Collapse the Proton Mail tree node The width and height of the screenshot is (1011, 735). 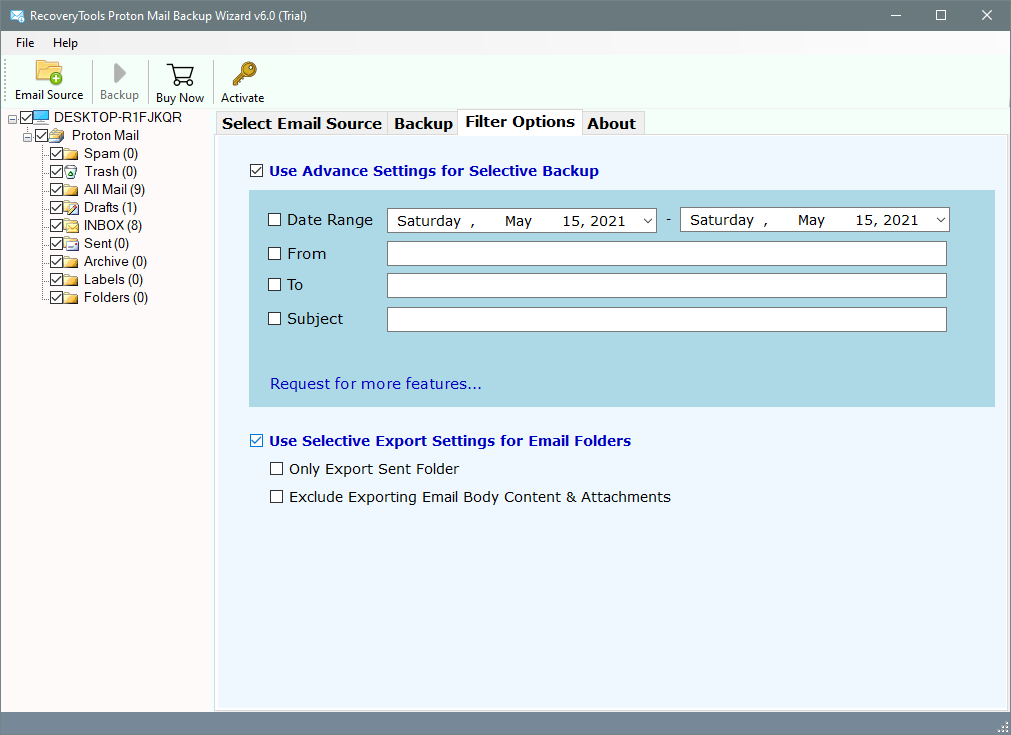point(28,137)
